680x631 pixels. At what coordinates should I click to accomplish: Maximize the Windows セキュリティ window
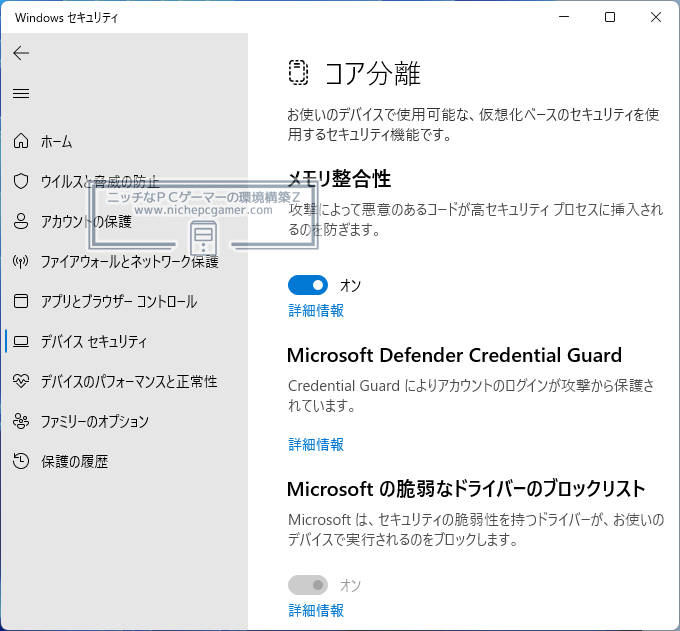click(610, 17)
